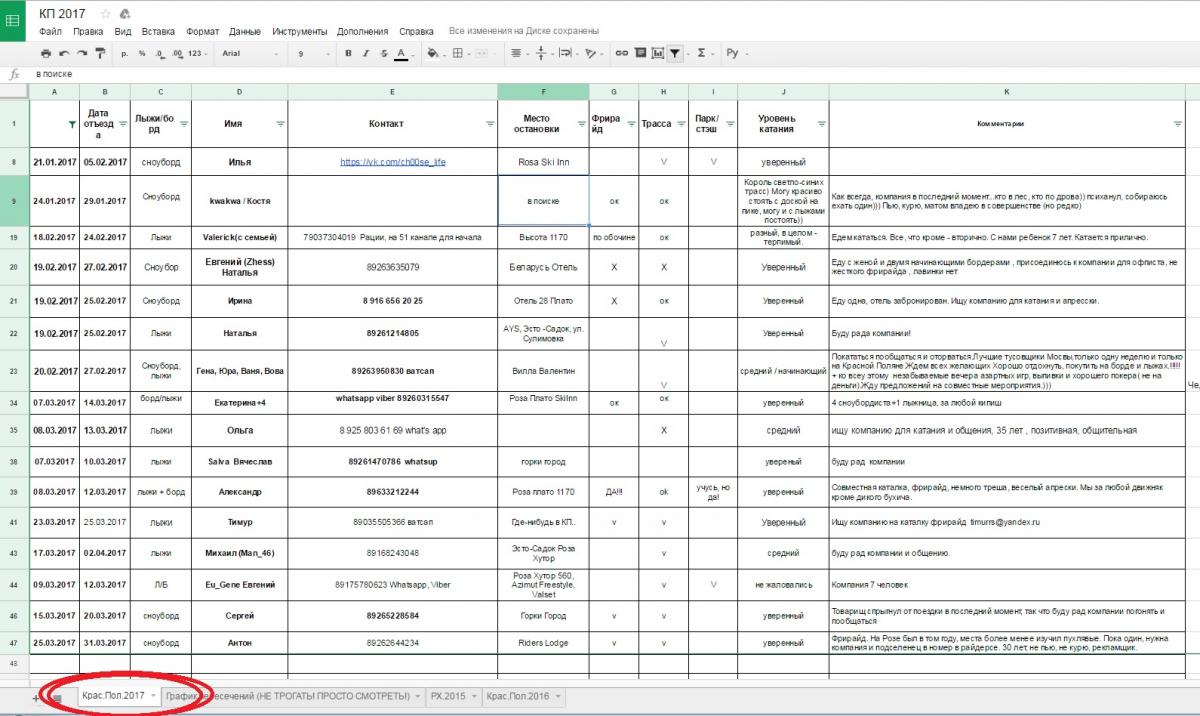
Task: Click the print icon in the toolbar
Action: click(x=46, y=53)
